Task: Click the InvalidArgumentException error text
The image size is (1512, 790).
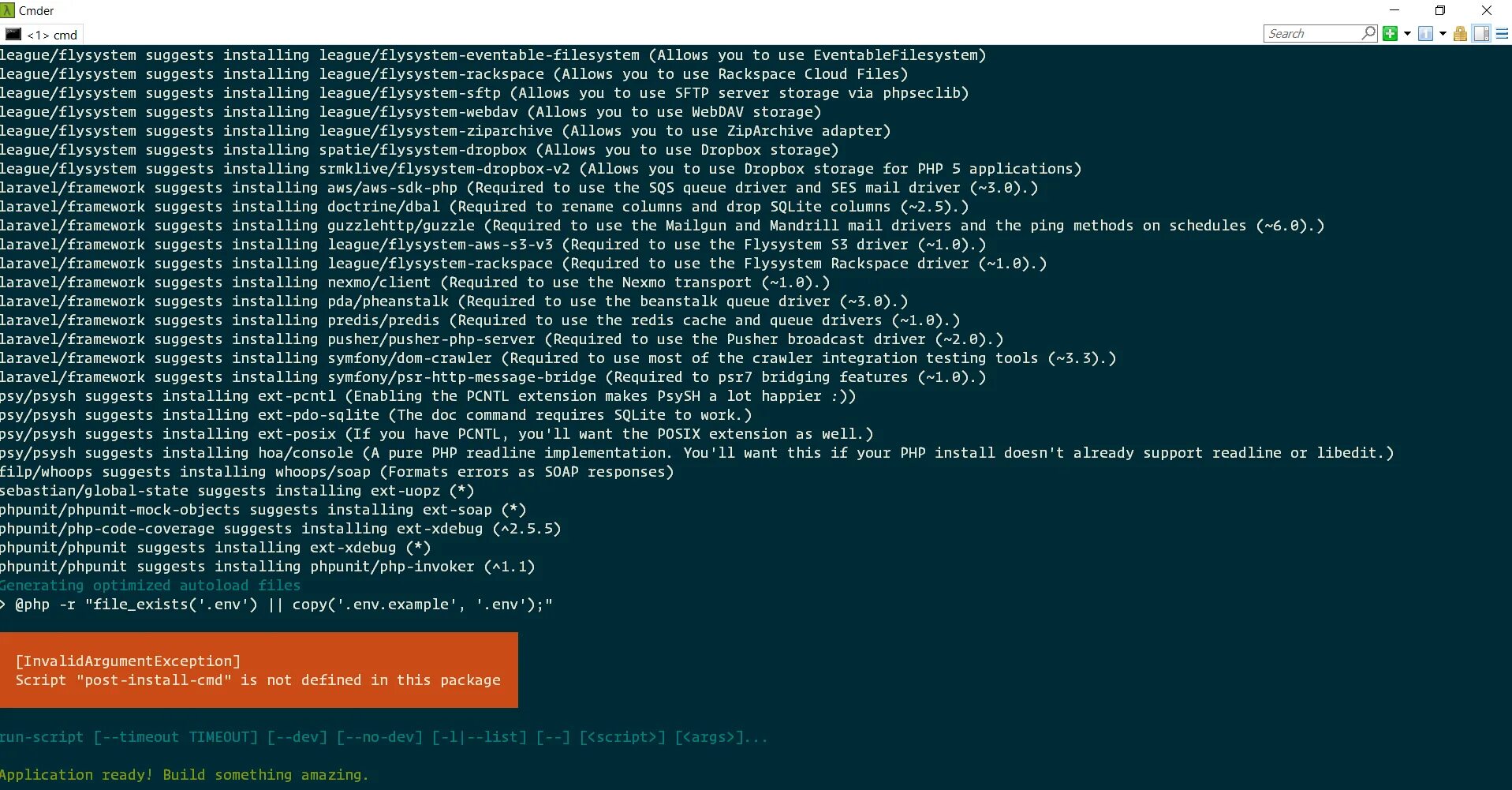Action: pyautogui.click(x=128, y=661)
